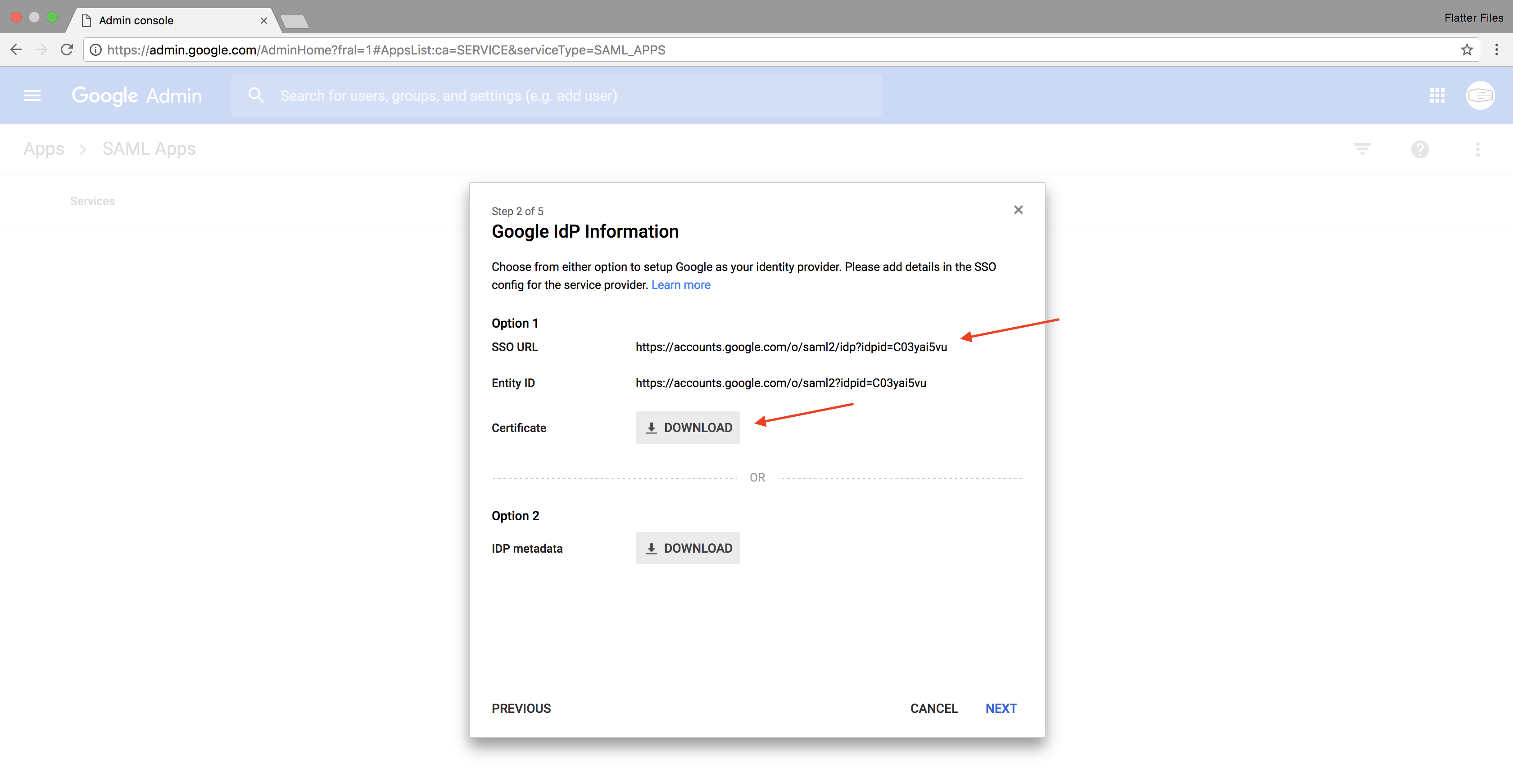Go forward in browser
The height and width of the screenshot is (784, 1513).
(x=41, y=50)
